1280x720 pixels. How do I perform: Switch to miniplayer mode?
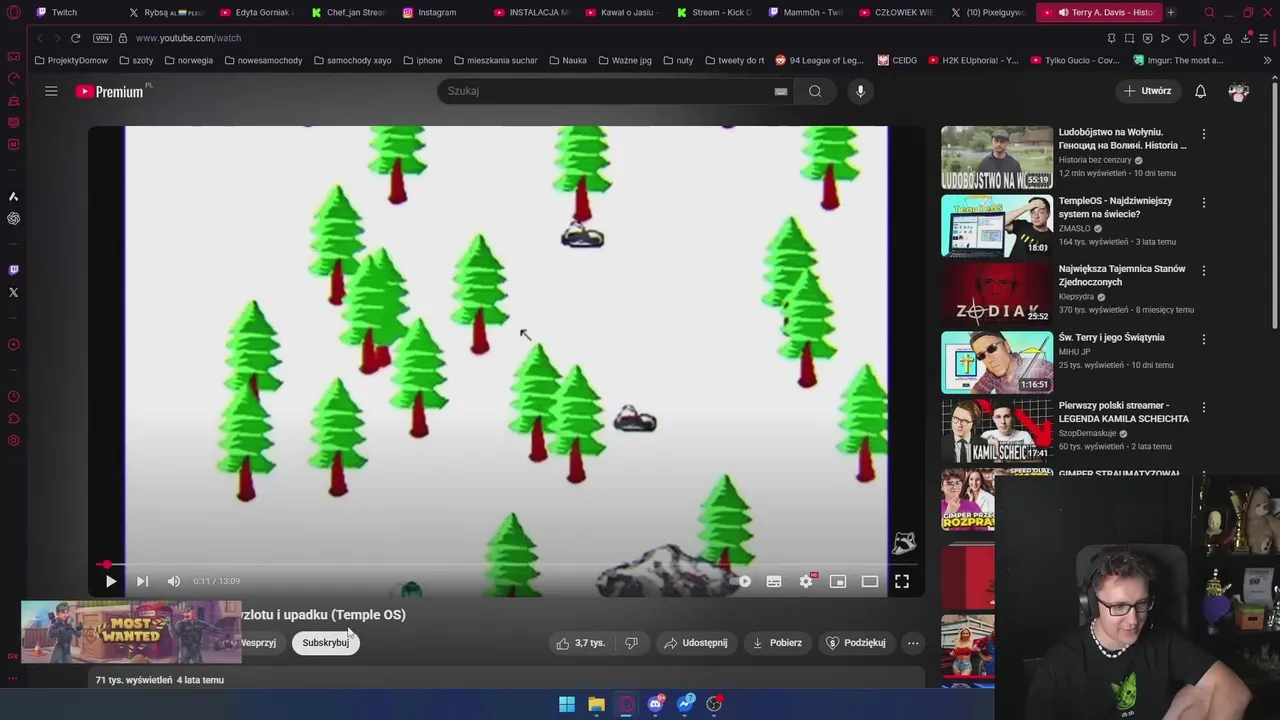click(838, 581)
